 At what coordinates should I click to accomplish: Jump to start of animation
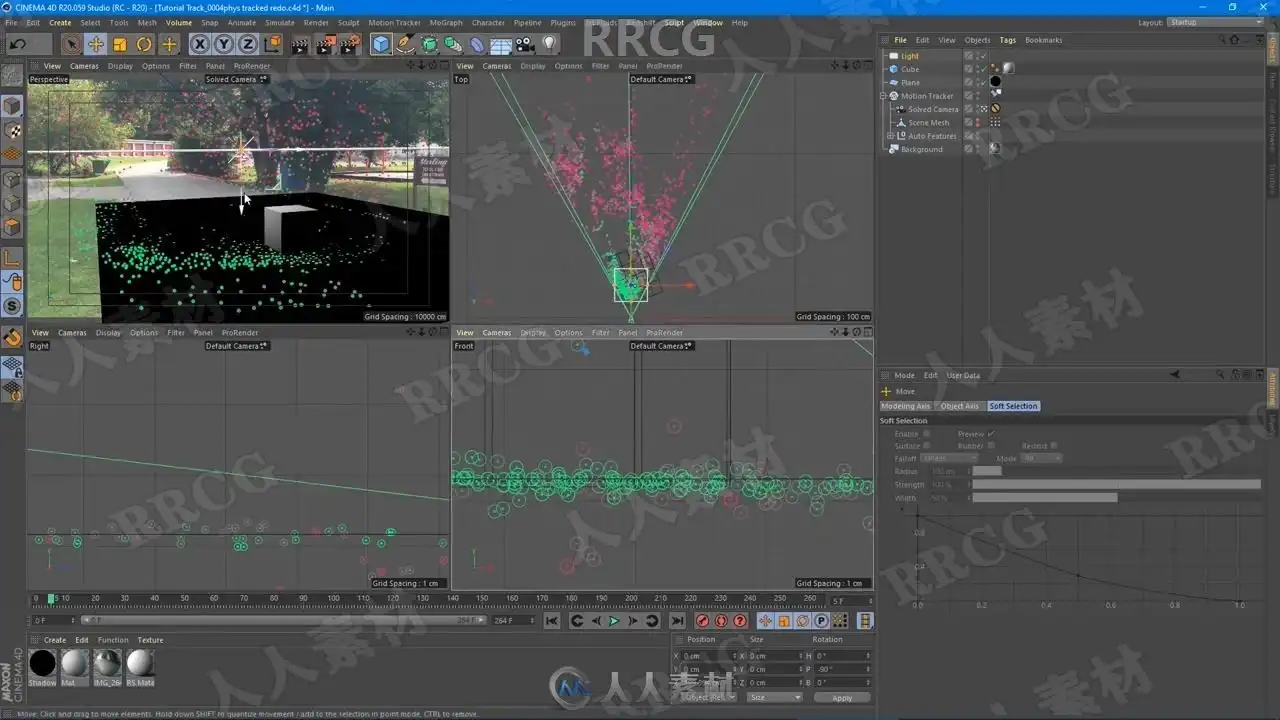point(551,621)
